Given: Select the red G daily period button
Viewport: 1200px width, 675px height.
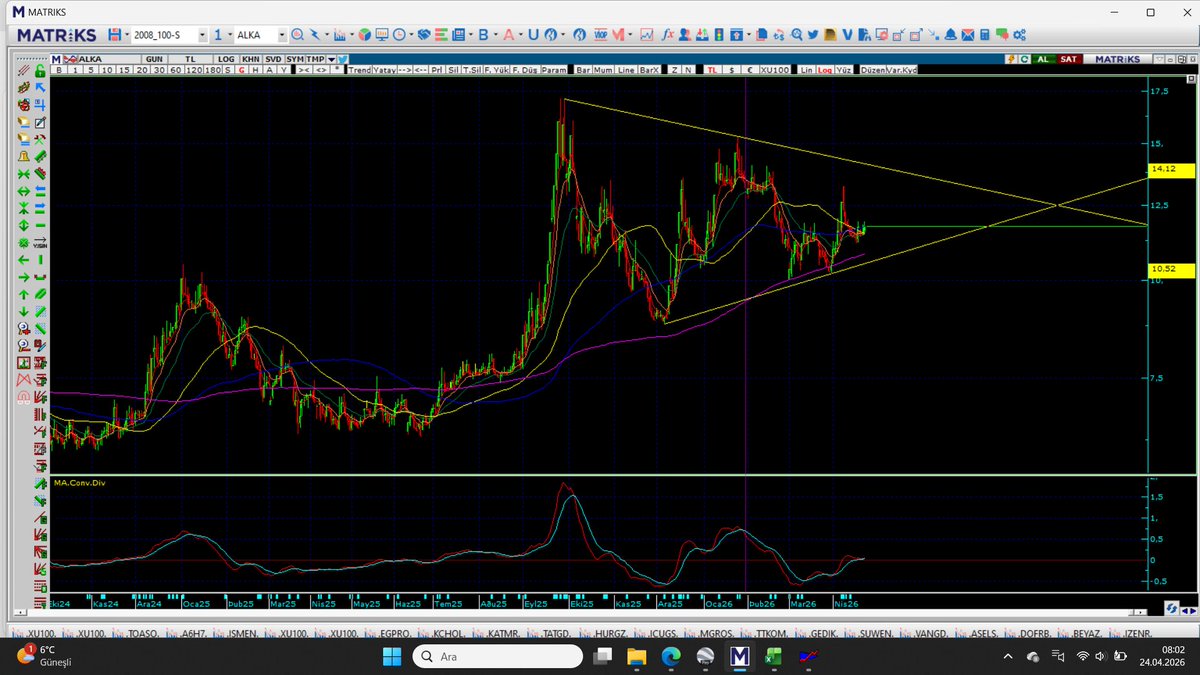Looking at the screenshot, I should click(241, 70).
